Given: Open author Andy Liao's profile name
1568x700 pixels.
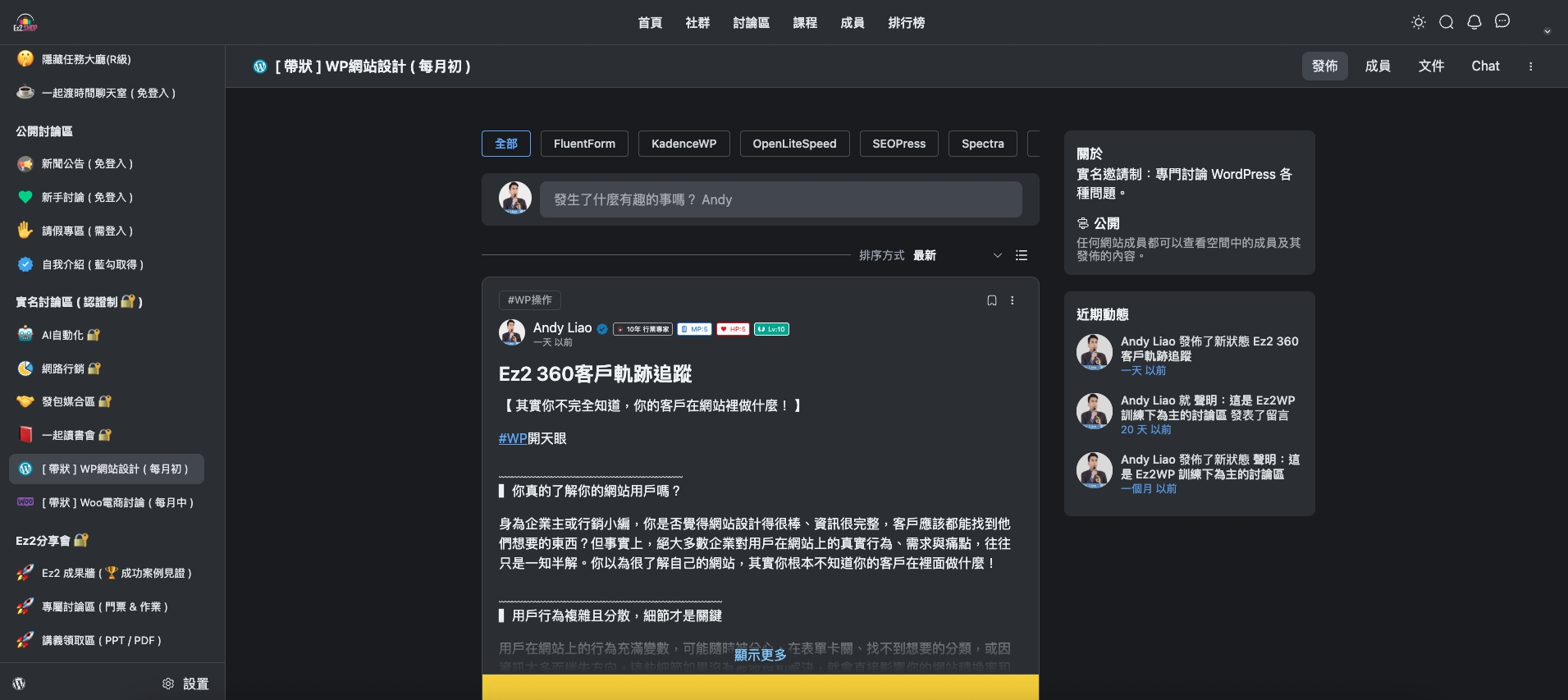Looking at the screenshot, I should pyautogui.click(x=562, y=327).
